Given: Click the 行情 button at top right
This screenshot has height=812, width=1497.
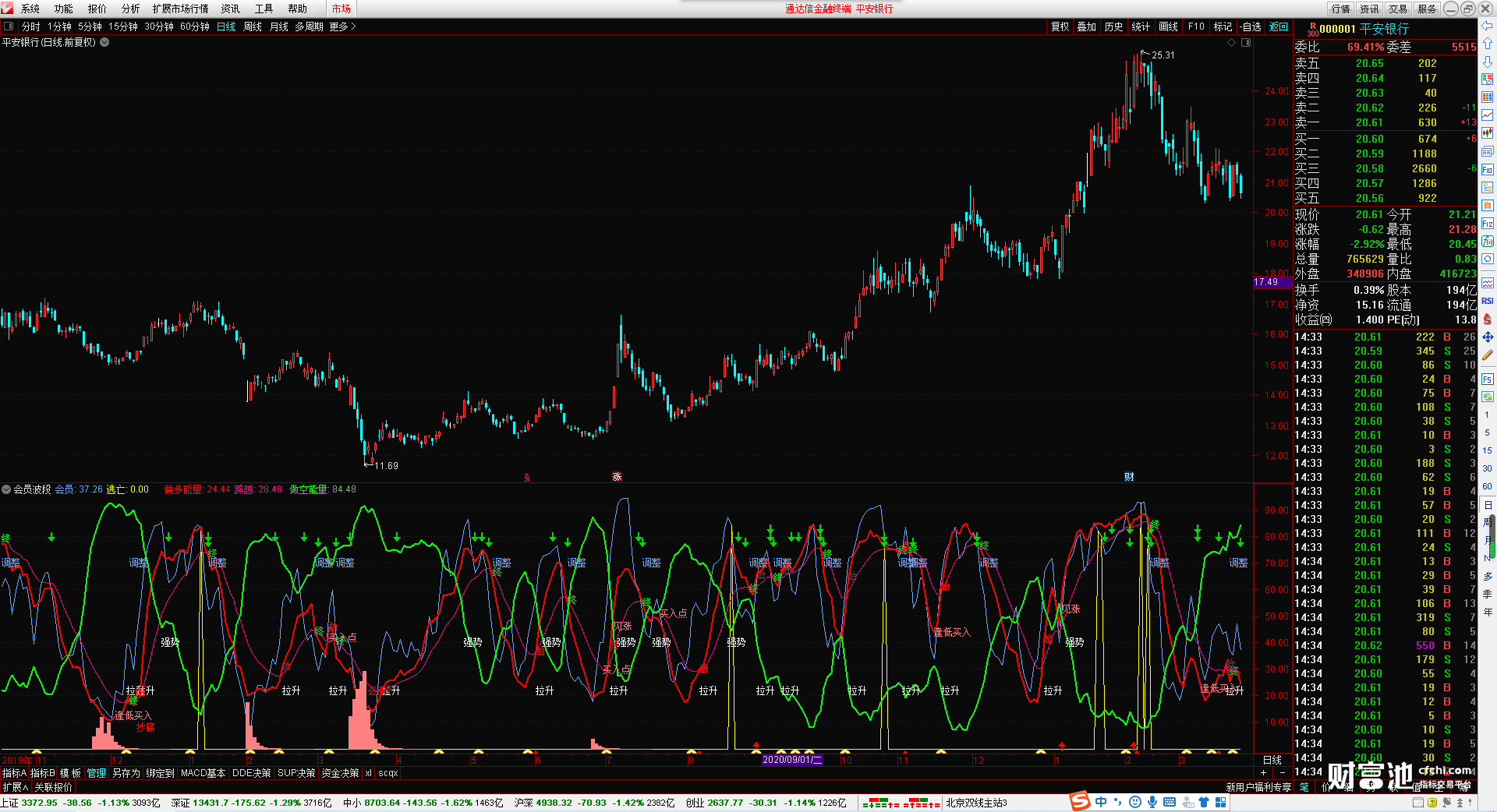Looking at the screenshot, I should coord(1341,9).
